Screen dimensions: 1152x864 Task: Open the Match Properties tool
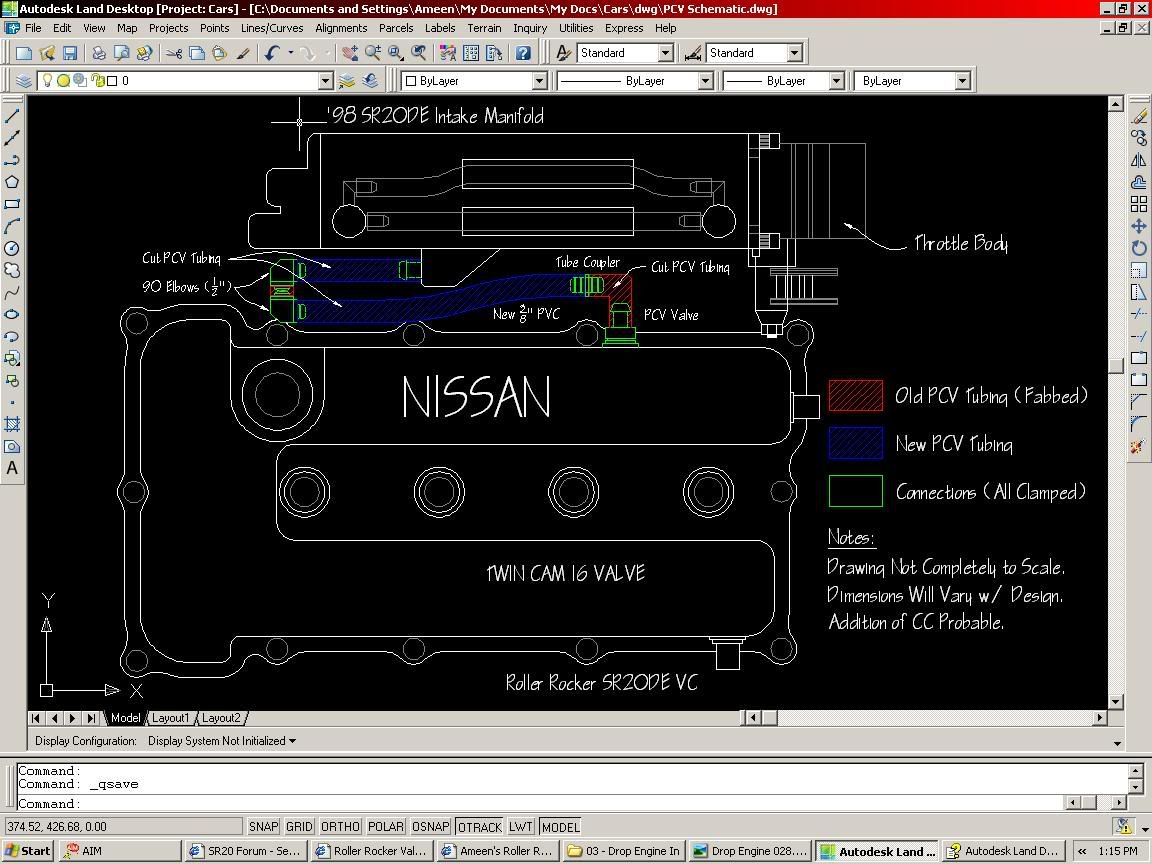coord(240,53)
